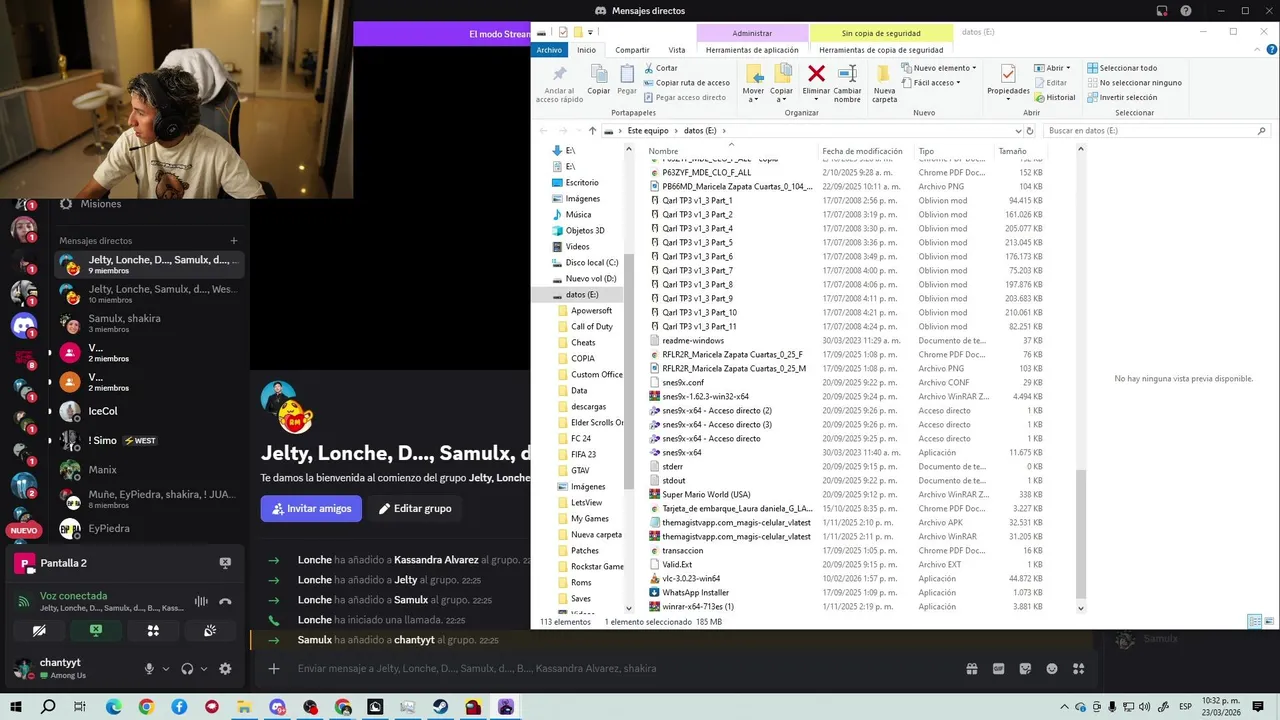Refresh the Explorer address bar

(x=1032, y=131)
